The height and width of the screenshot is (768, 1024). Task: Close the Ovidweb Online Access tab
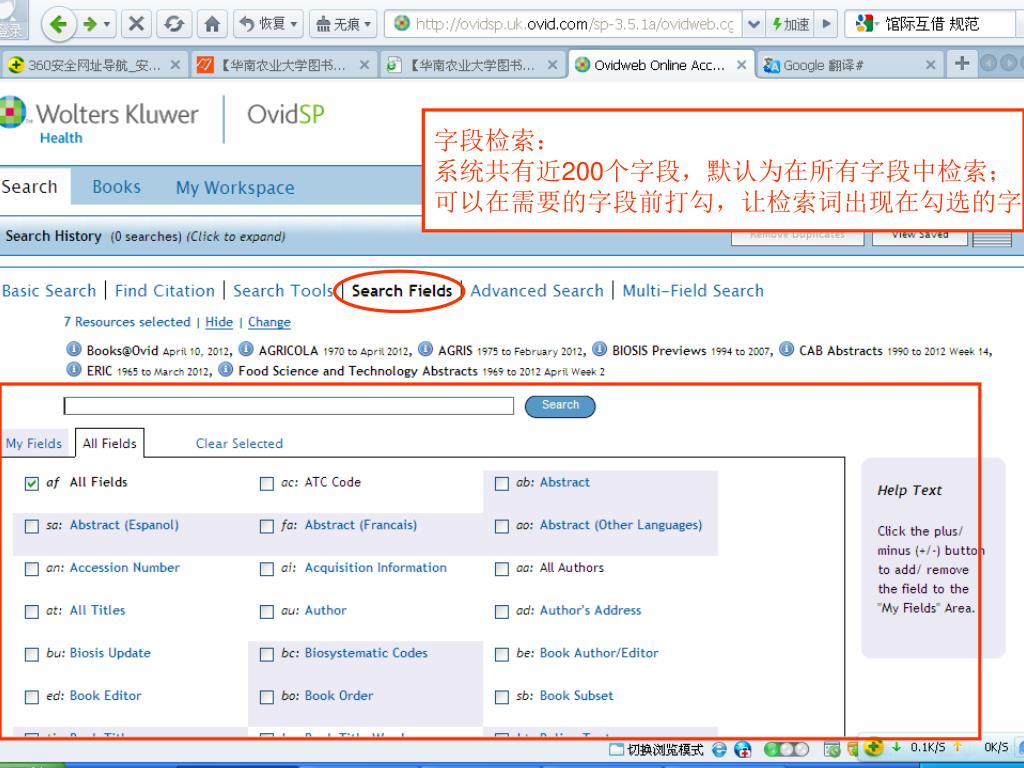[741, 65]
